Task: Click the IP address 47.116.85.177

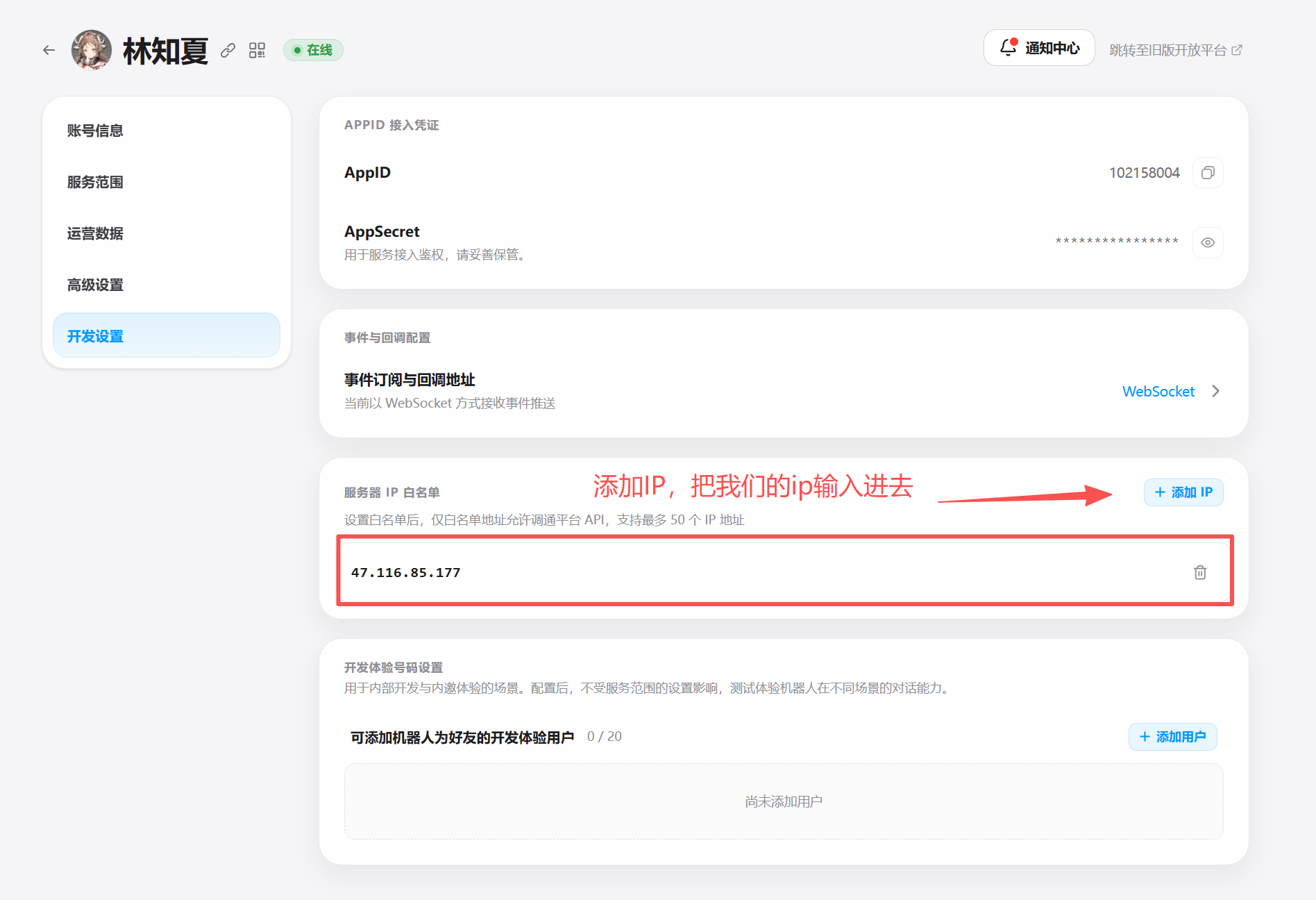Action: [406, 572]
